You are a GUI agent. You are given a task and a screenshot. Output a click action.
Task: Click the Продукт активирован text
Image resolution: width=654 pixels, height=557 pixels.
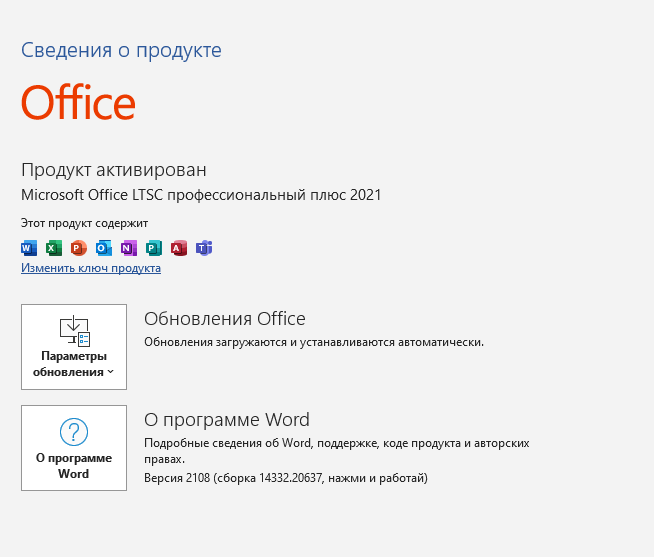click(x=114, y=170)
